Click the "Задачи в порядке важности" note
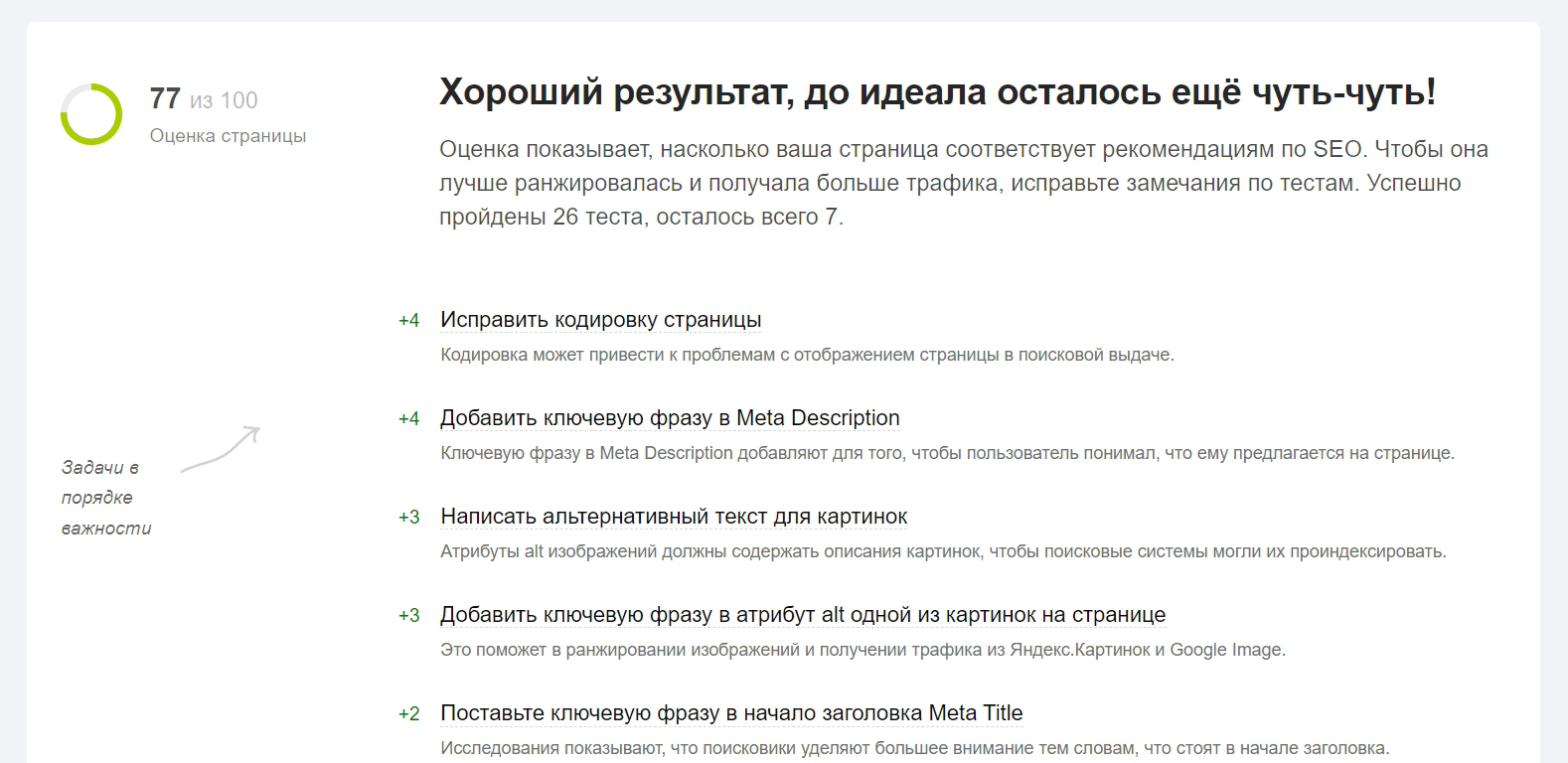This screenshot has height=763, width=1568. click(106, 498)
